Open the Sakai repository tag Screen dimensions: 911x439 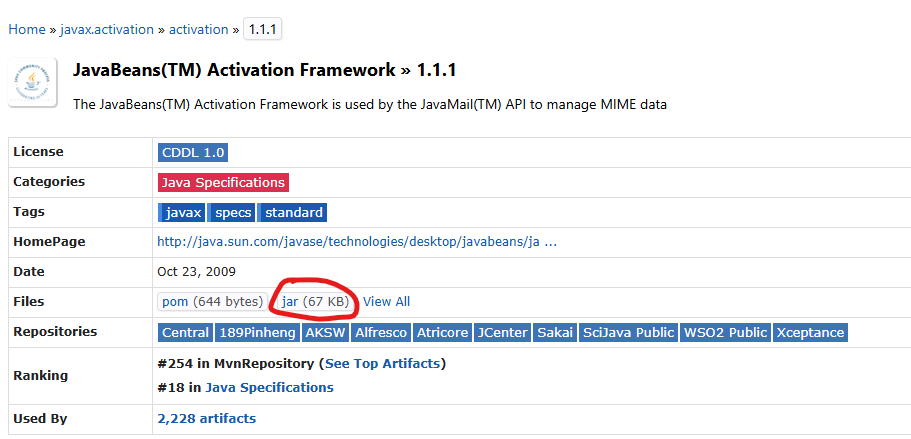(x=555, y=333)
